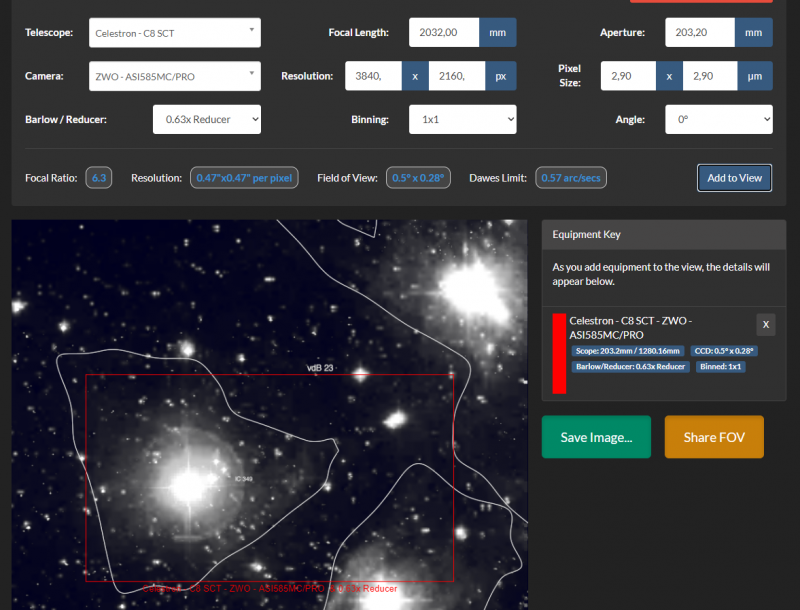Click the Field of View 0.5° x 0.28° badge
800x610 pixels.
tap(418, 178)
